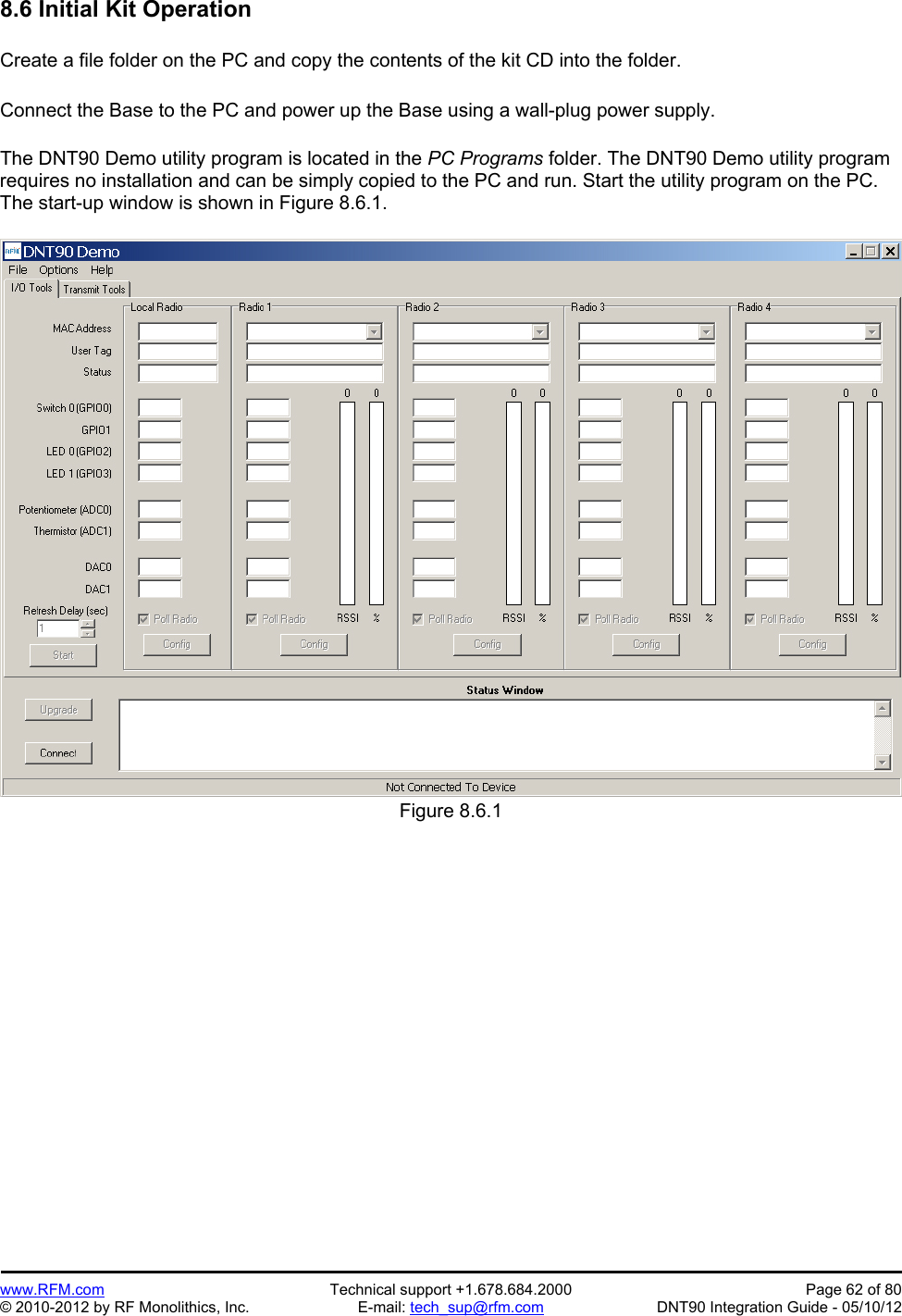Switch to the Transmit Tools tab
This screenshot has width=902, height=1316.
[94, 290]
